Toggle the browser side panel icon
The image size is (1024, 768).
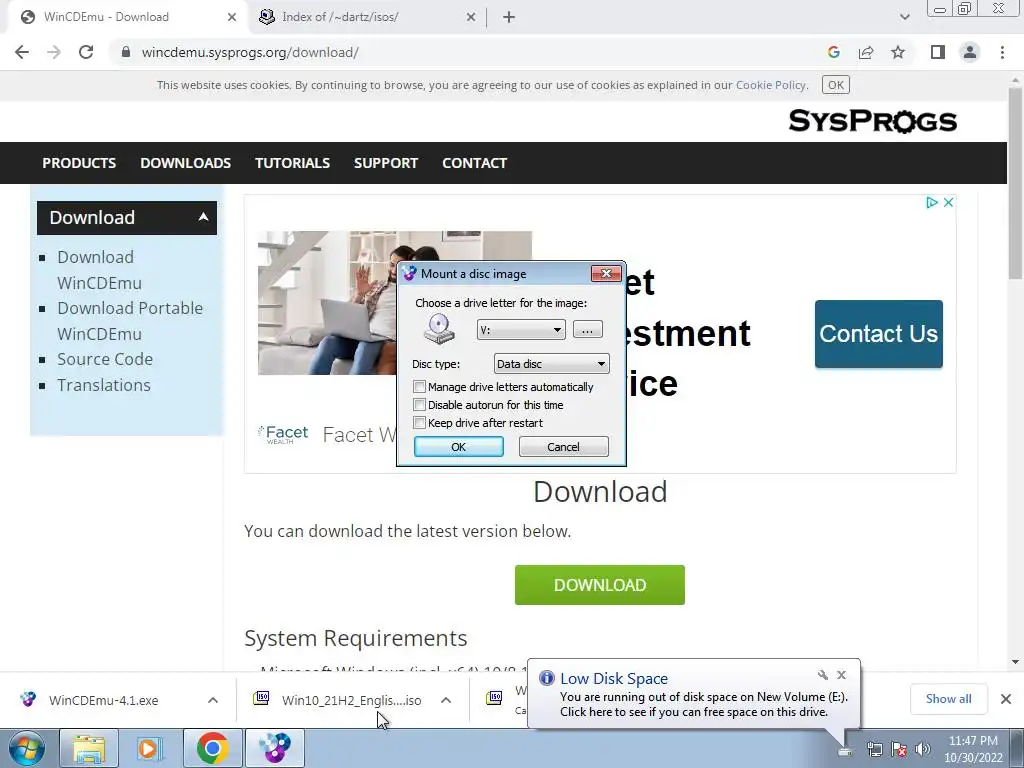[x=938, y=52]
